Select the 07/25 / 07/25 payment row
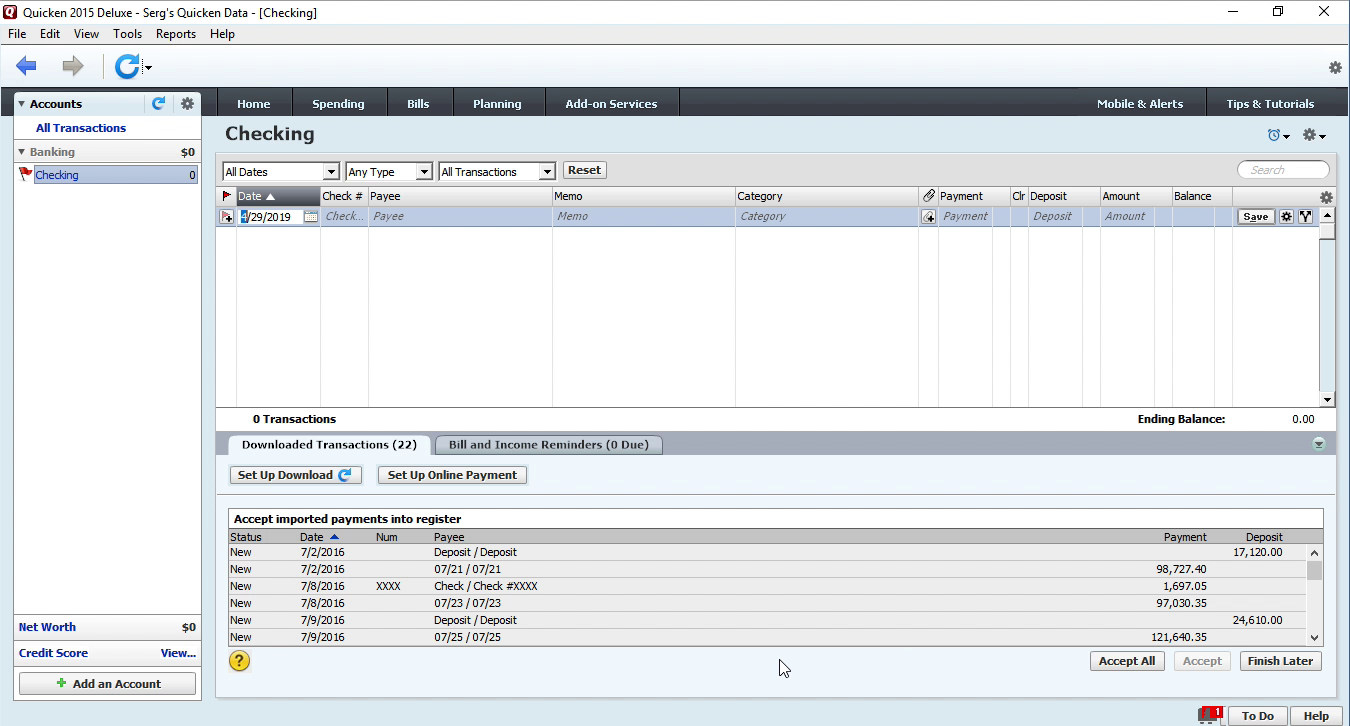Screen dimensions: 1350x726 [x=767, y=637]
